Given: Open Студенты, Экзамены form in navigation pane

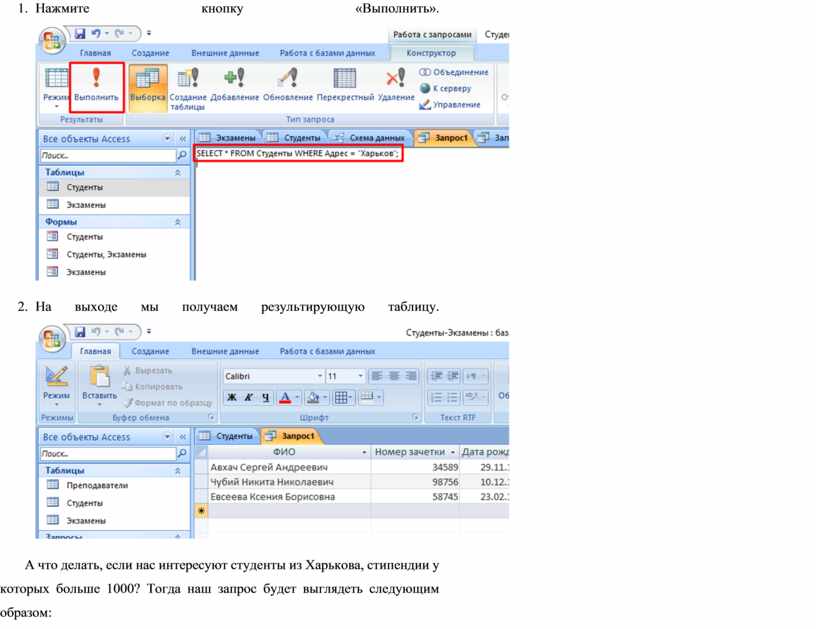Looking at the screenshot, I should pos(106,254).
